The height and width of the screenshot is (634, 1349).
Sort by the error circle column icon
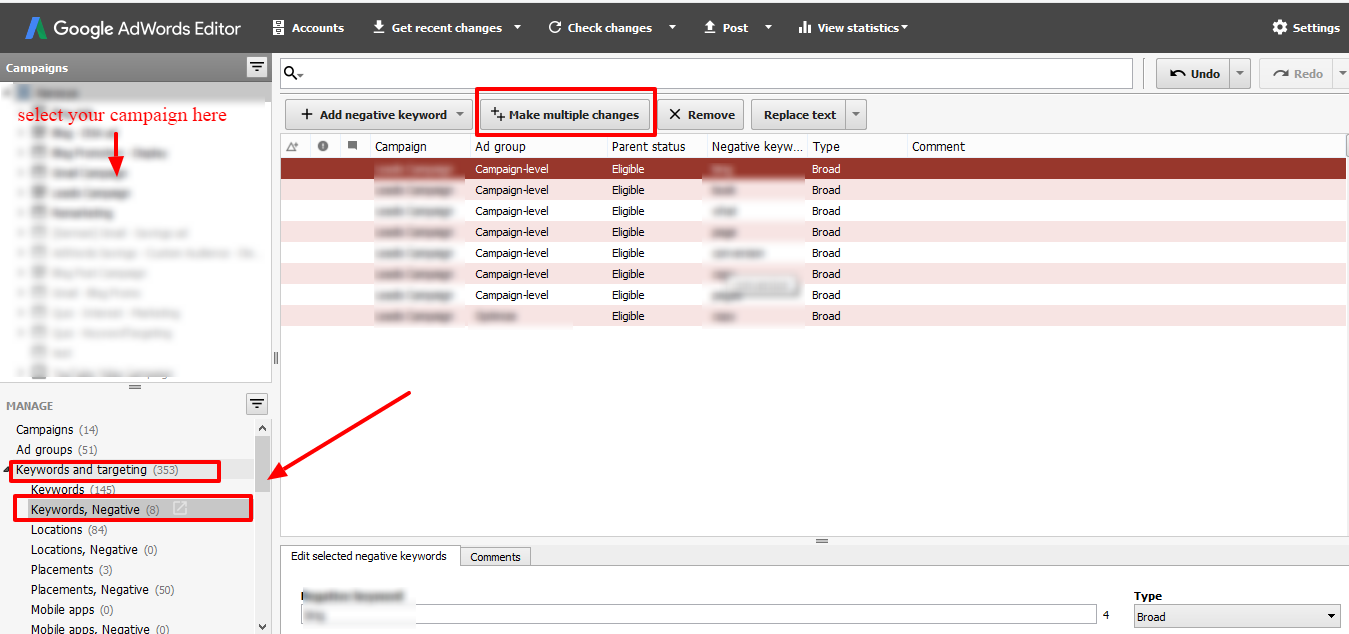pos(323,146)
